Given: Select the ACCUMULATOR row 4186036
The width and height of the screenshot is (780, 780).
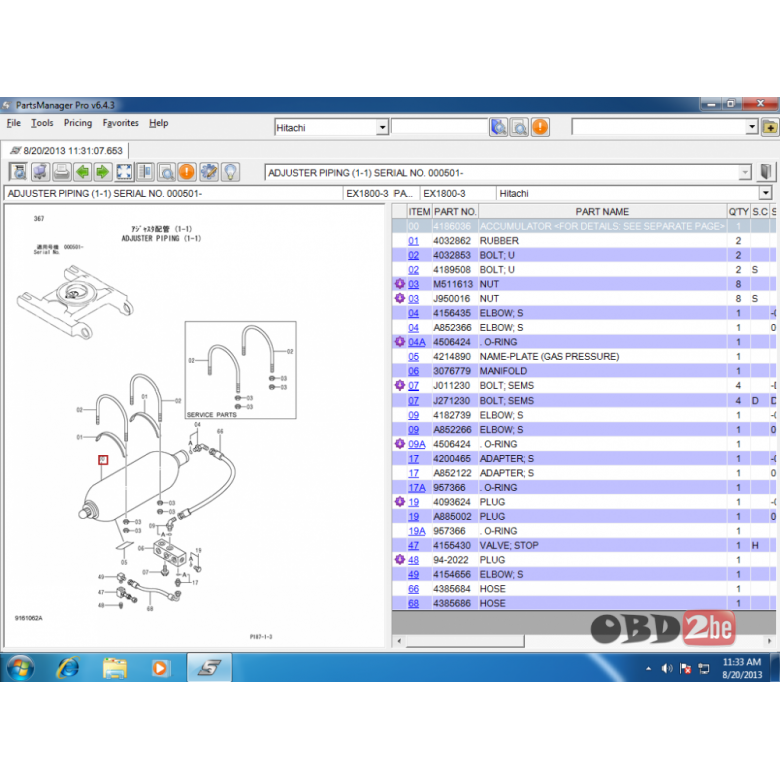Looking at the screenshot, I should click(584, 226).
